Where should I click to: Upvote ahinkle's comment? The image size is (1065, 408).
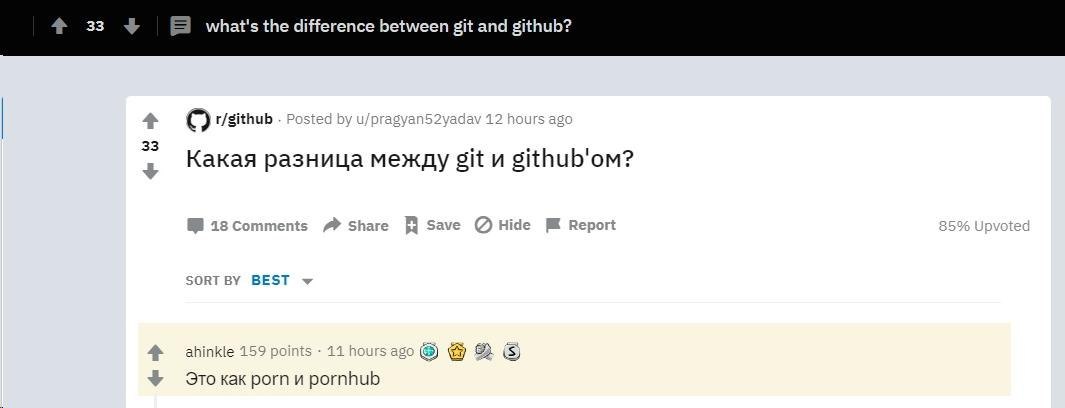click(155, 353)
